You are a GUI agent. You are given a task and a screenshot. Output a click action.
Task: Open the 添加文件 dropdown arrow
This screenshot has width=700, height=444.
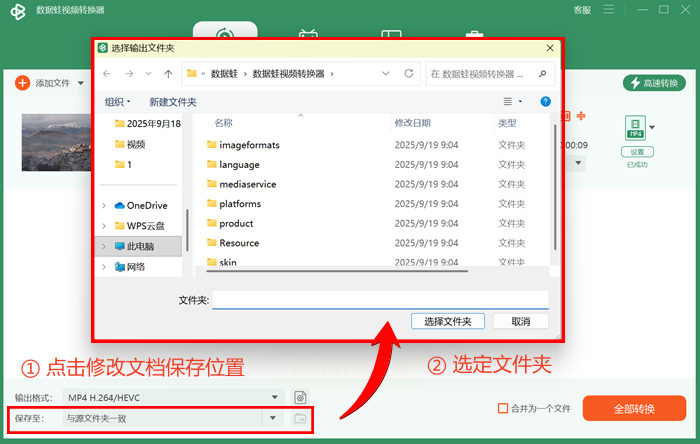click(x=81, y=83)
